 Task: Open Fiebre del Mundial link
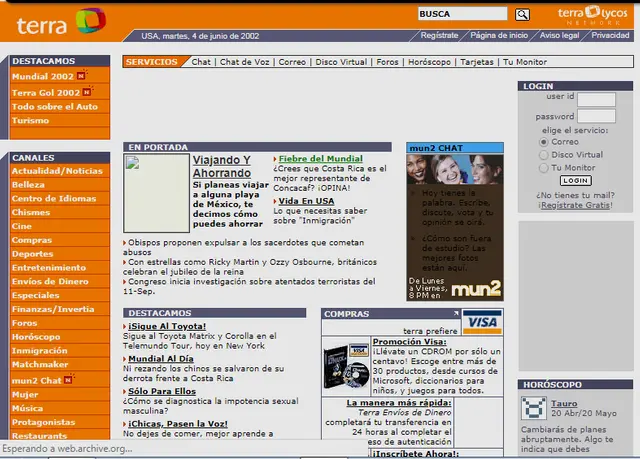(x=321, y=159)
